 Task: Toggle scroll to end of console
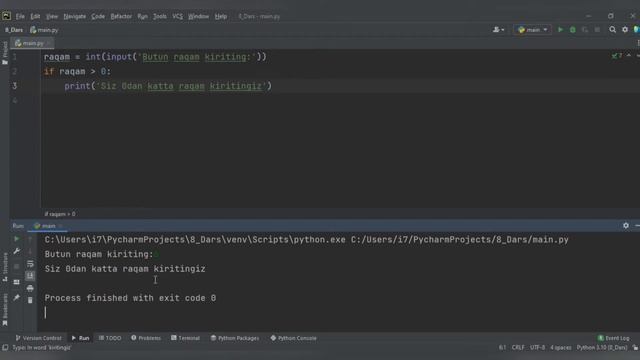point(30,276)
